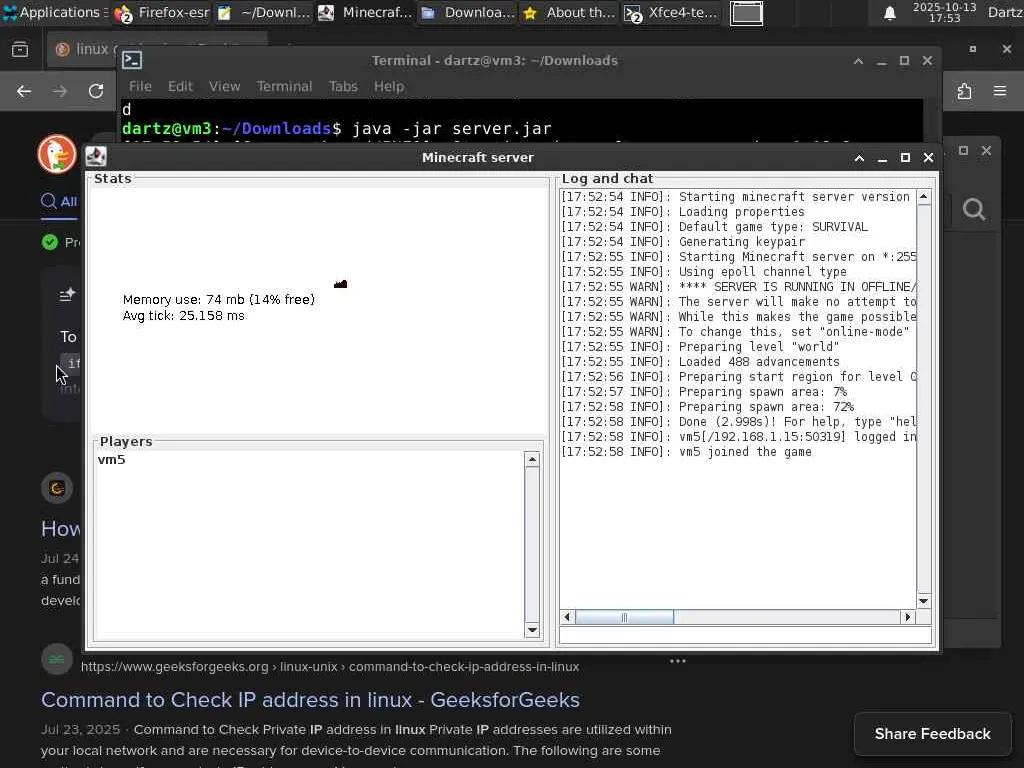Open the Downloa... file manager taskbar item
Image resolution: width=1024 pixels, height=768 pixels.
pos(467,12)
